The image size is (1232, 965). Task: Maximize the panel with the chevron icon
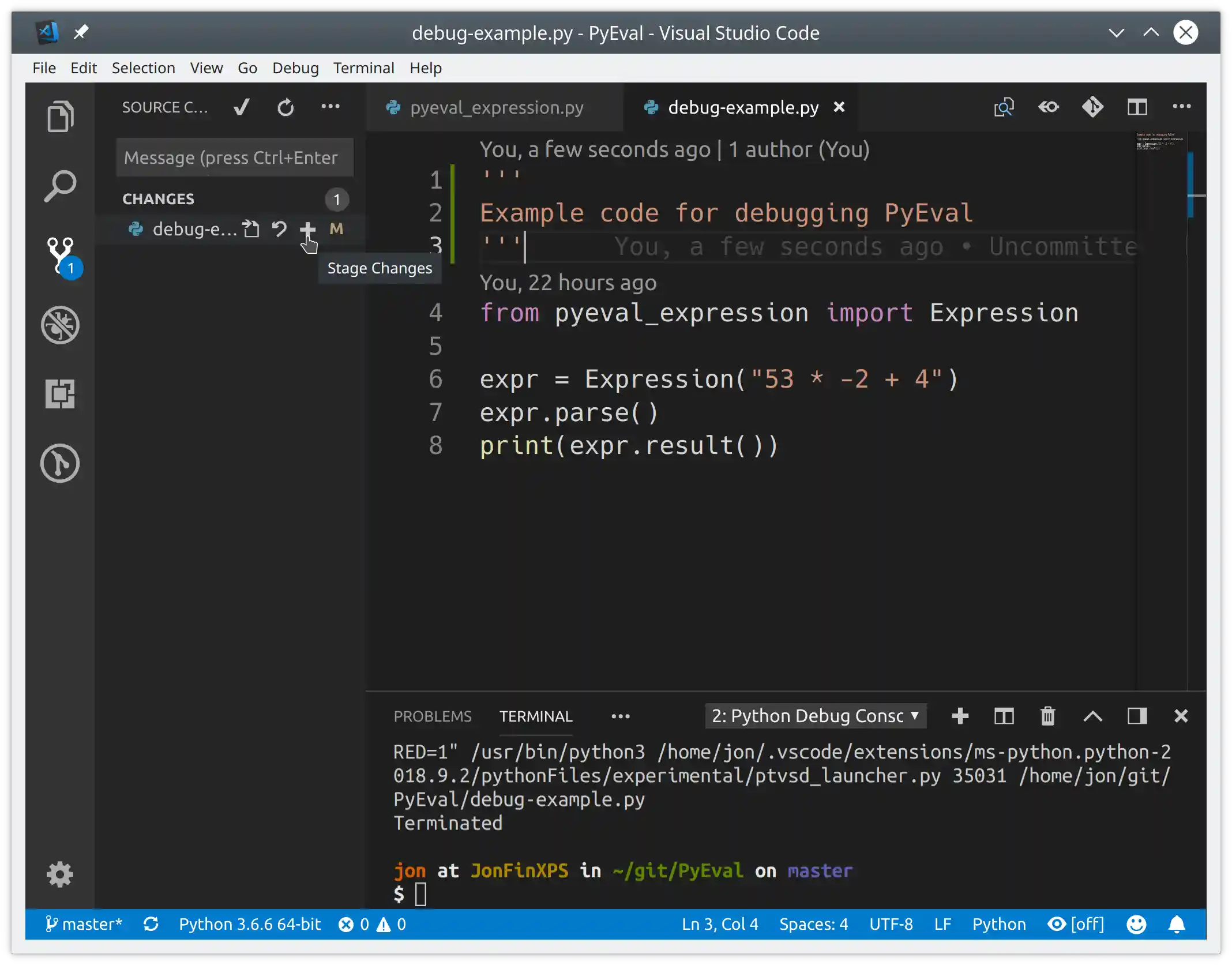click(x=1092, y=716)
